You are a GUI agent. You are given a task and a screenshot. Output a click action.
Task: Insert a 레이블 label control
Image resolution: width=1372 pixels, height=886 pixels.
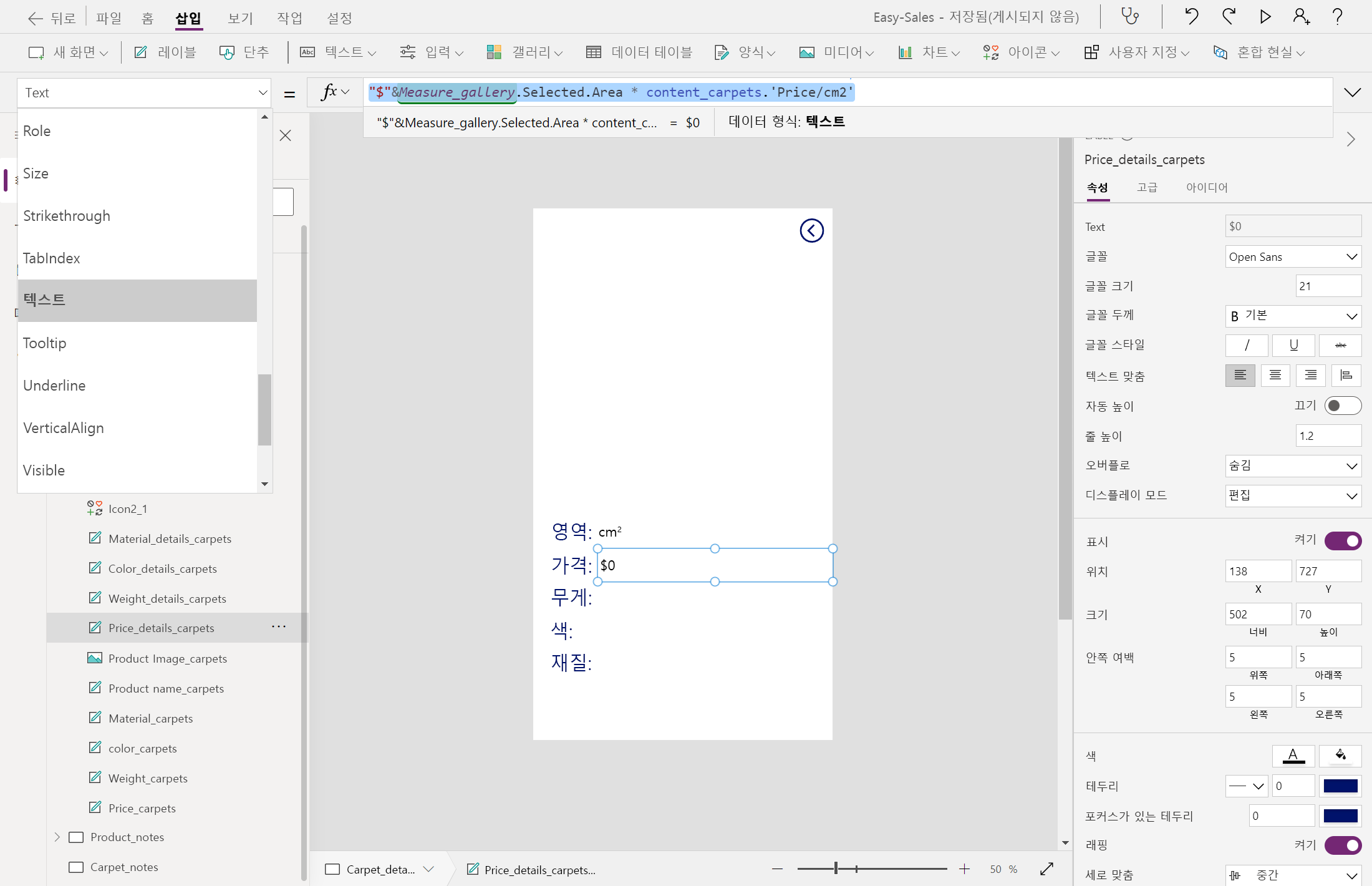165,52
